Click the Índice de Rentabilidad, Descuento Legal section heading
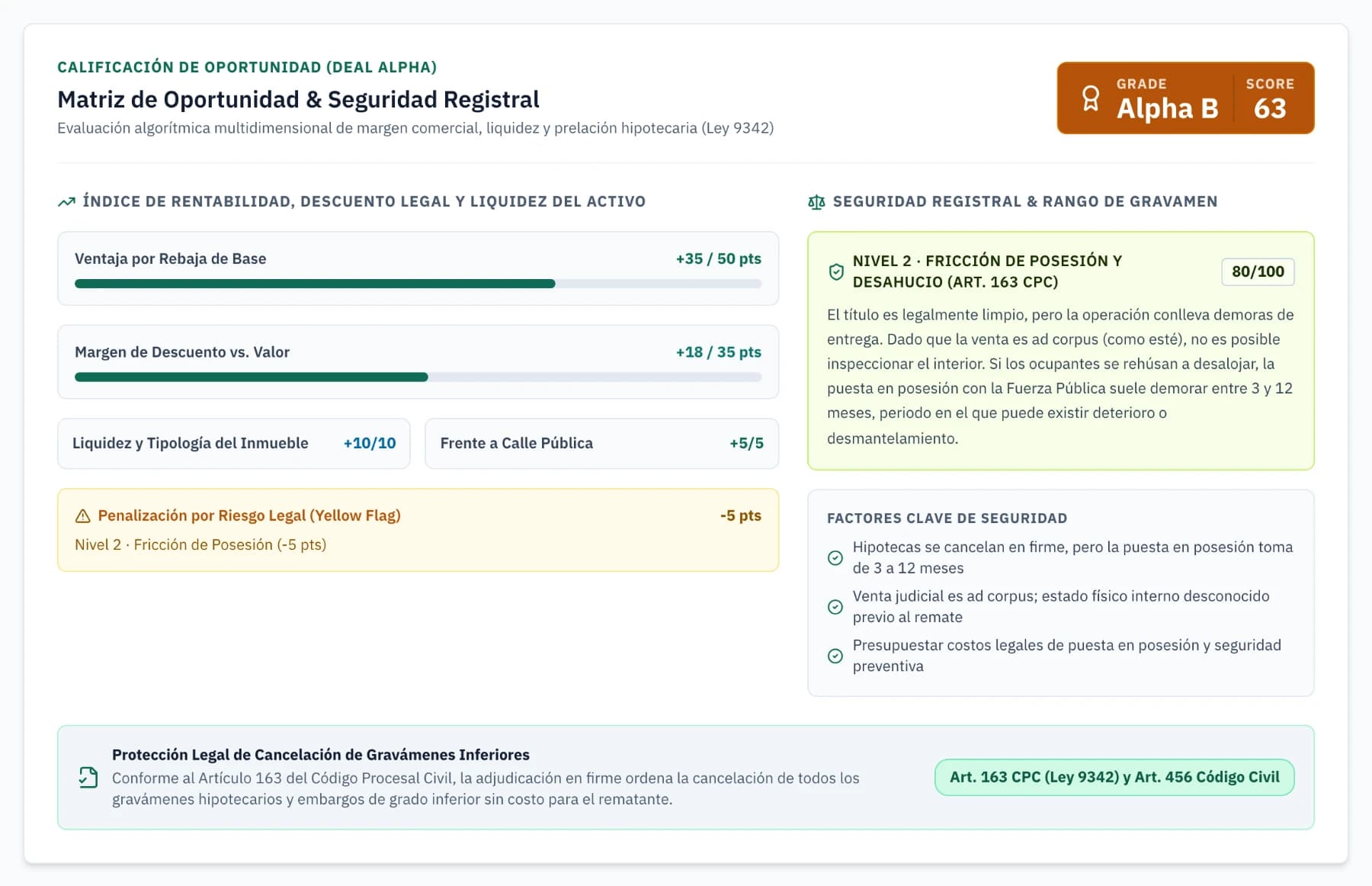Image resolution: width=1372 pixels, height=886 pixels. [x=364, y=201]
